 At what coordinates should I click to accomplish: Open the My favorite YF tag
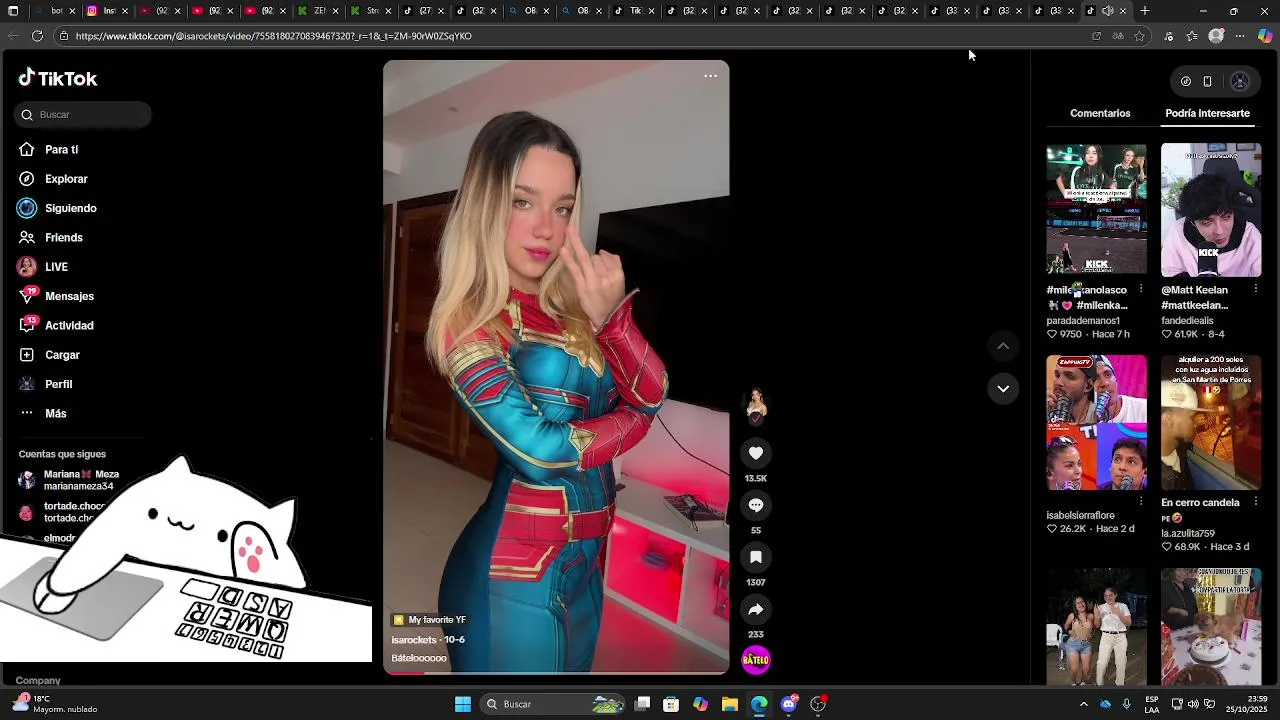tap(430, 620)
